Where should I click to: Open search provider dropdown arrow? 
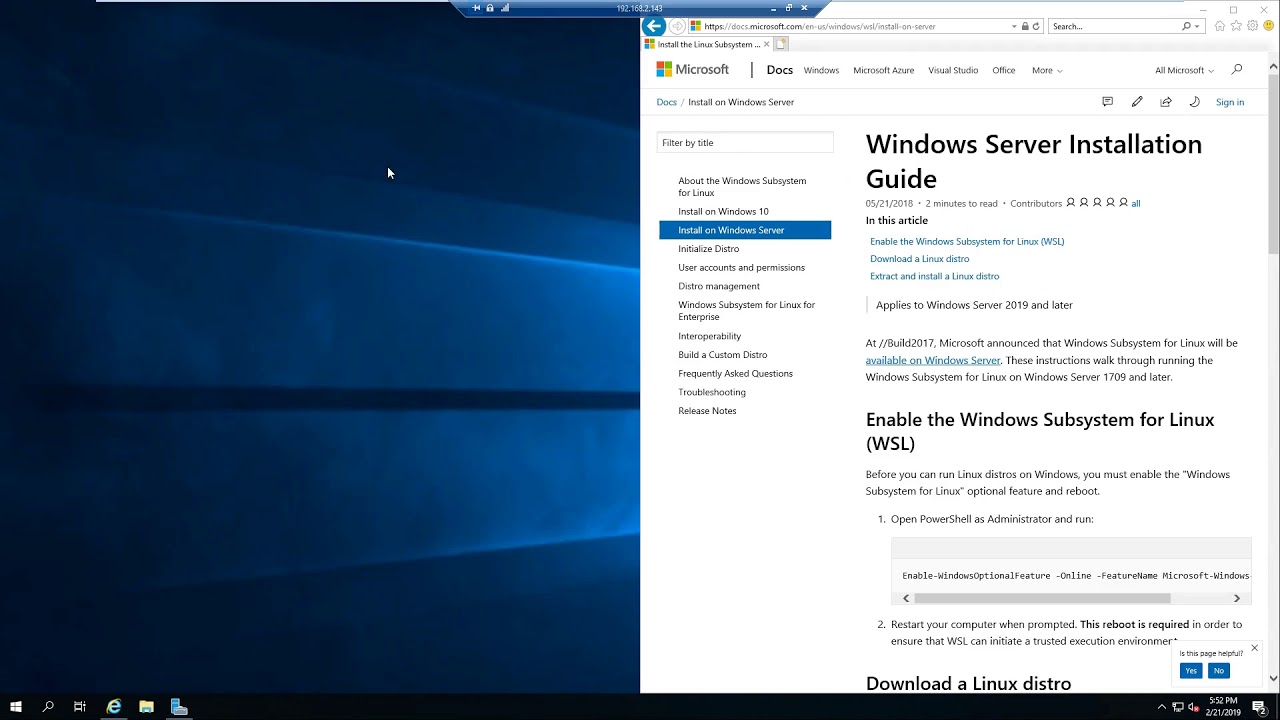click(1197, 26)
